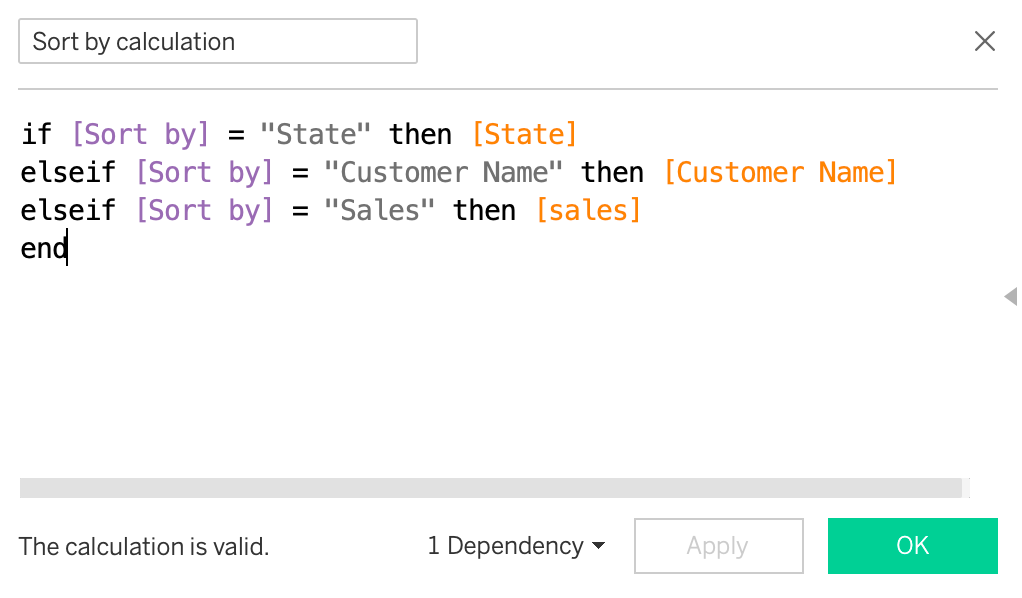This screenshot has height=598, width=1022.
Task: Click the horizontal scrollbar of the editor
Action: [x=490, y=488]
